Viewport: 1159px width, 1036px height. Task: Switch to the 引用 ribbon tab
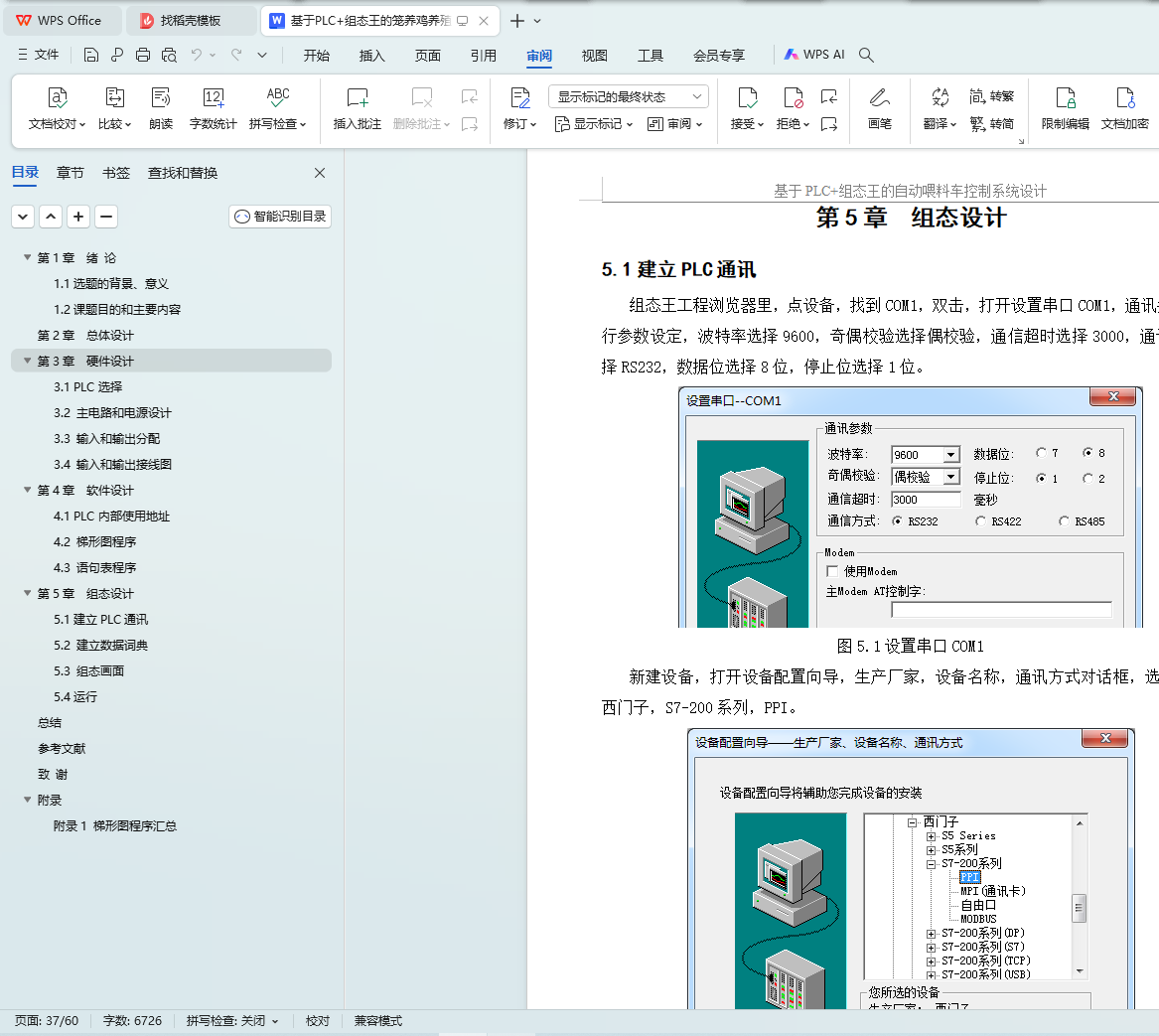[484, 56]
